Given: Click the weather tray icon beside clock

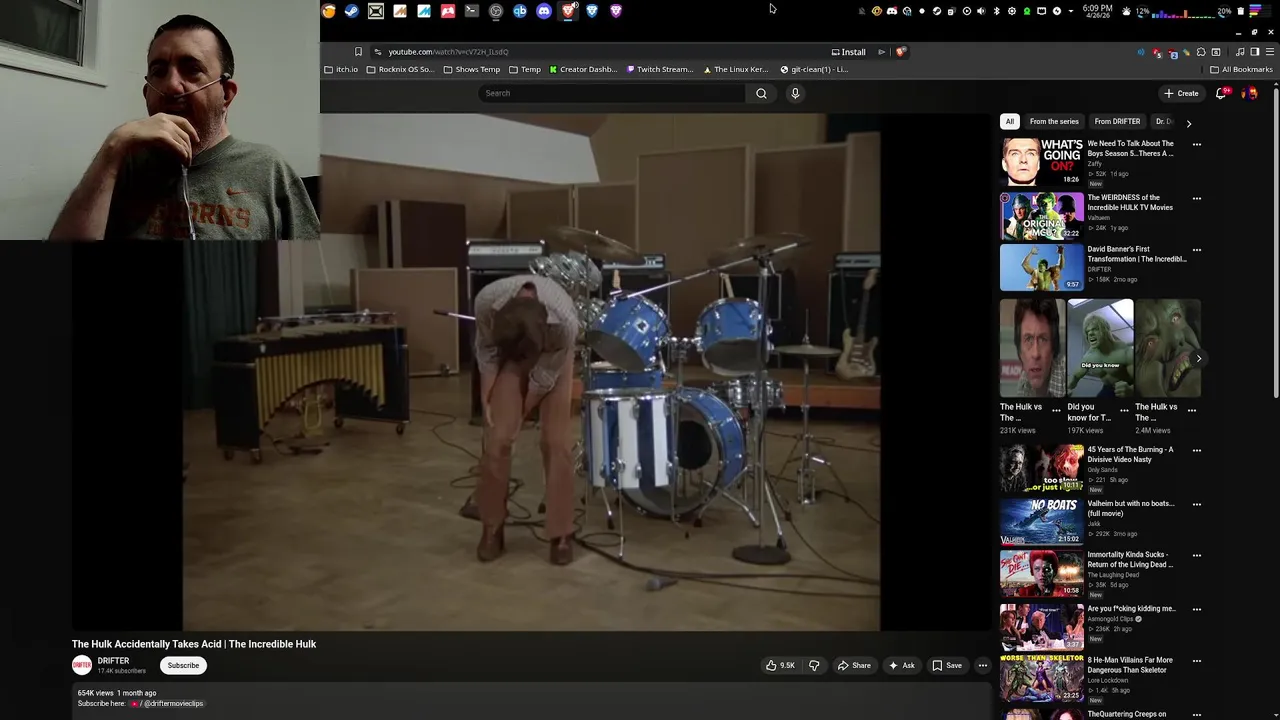Looking at the screenshot, I should coord(1126,11).
